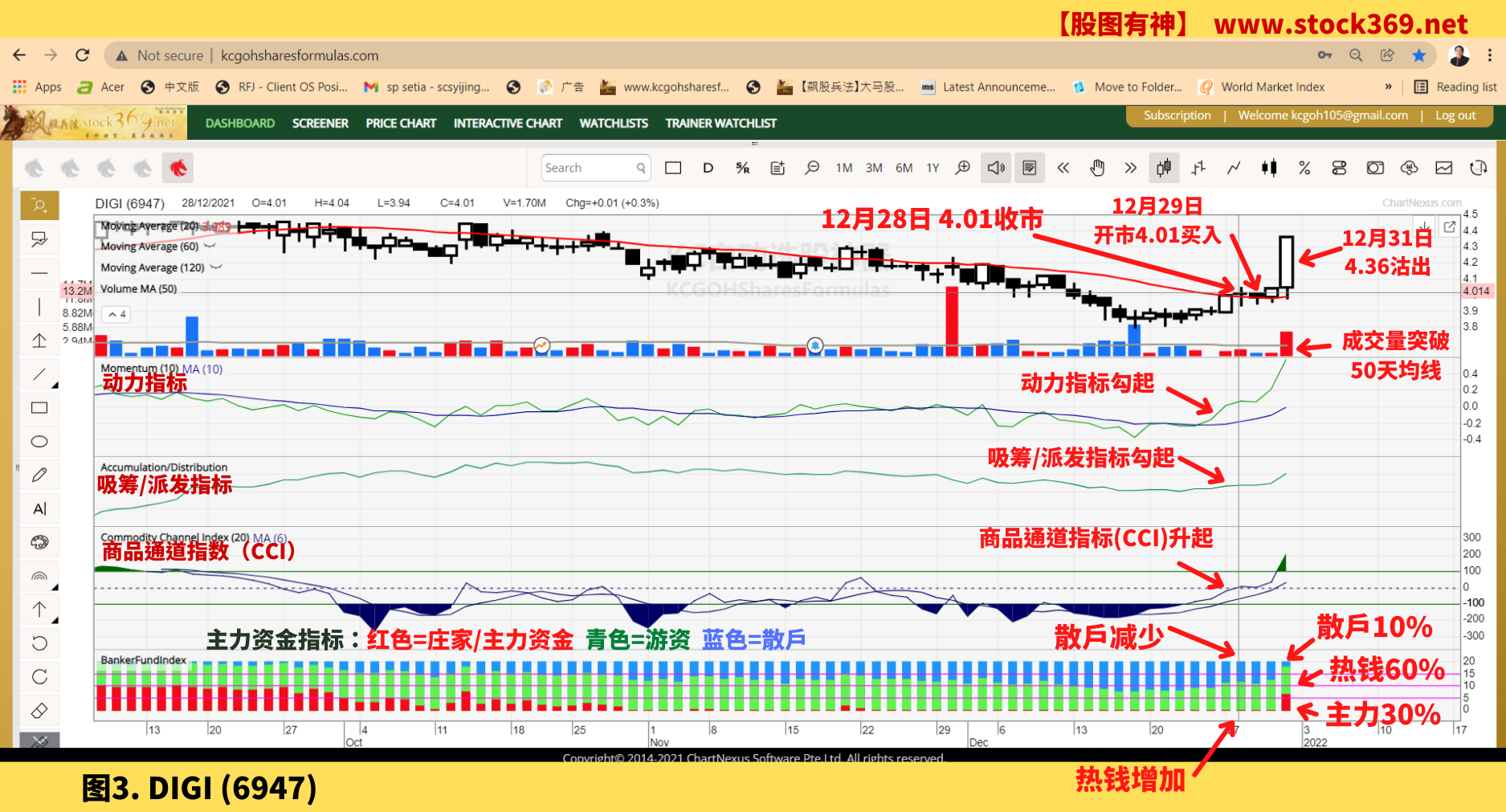Open the chart annotation comment tool
Viewport: 1506px width, 812px height.
point(39,239)
